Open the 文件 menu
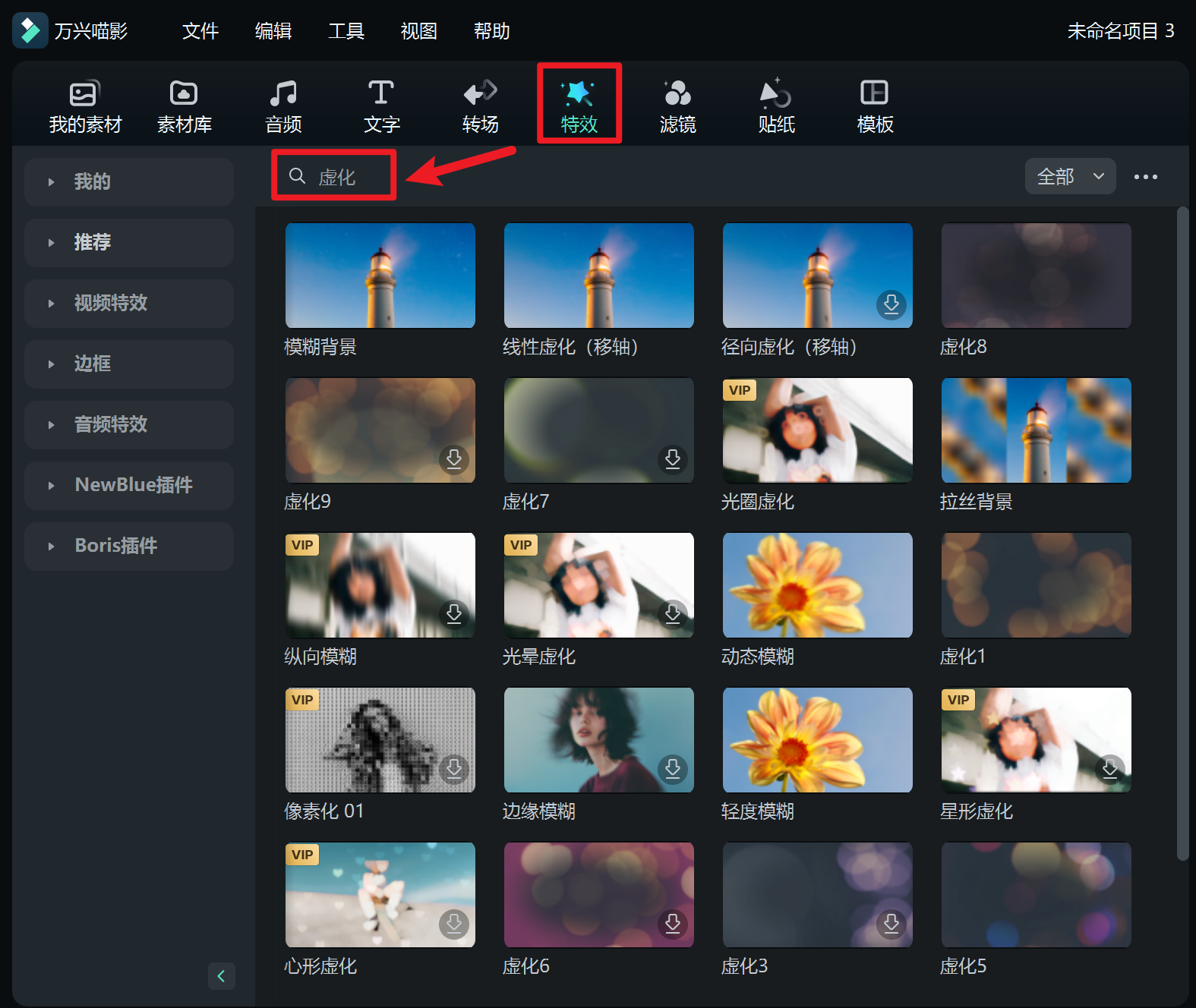This screenshot has width=1196, height=1008. [x=200, y=31]
